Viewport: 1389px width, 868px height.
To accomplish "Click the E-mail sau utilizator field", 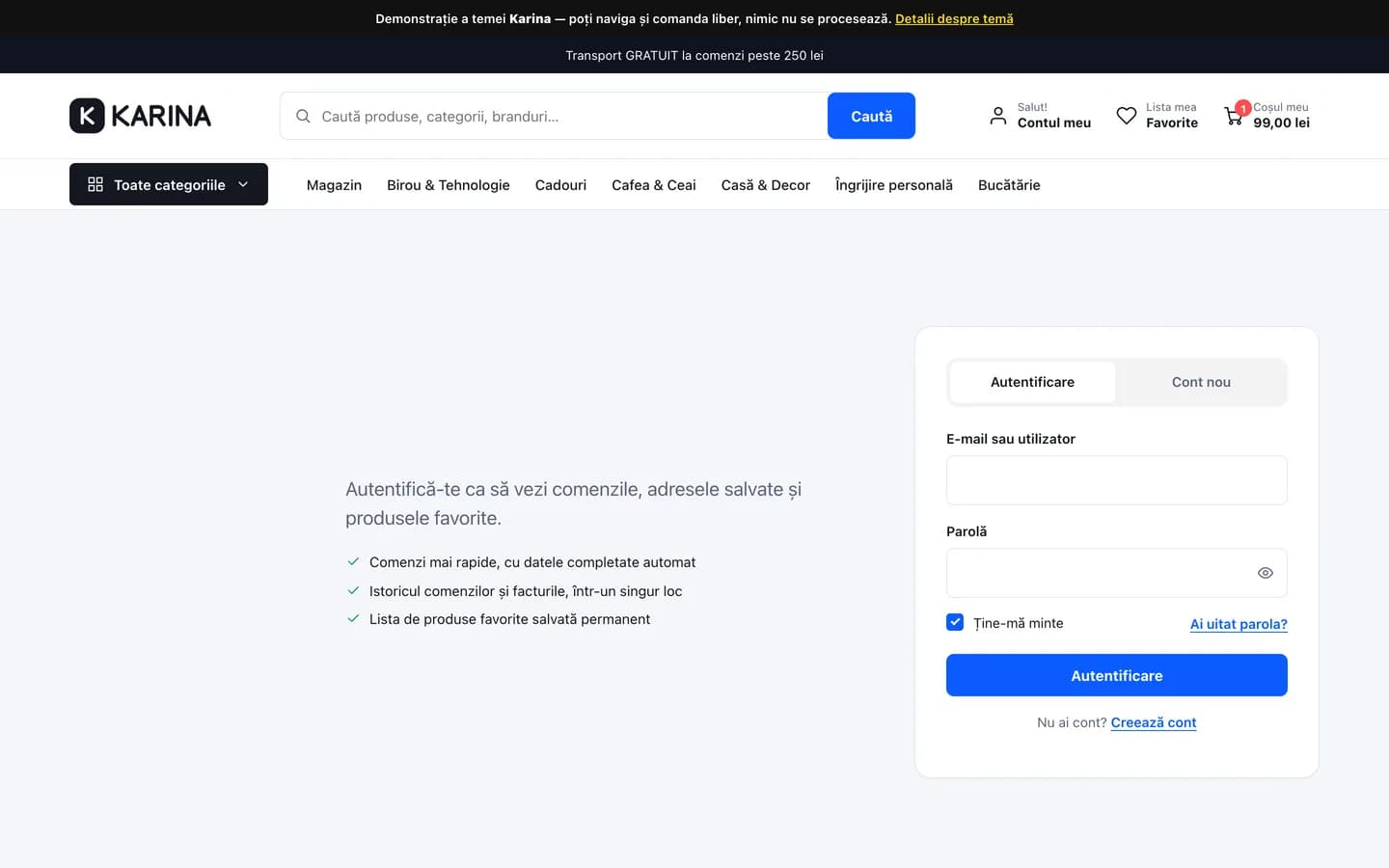I will tap(1117, 480).
